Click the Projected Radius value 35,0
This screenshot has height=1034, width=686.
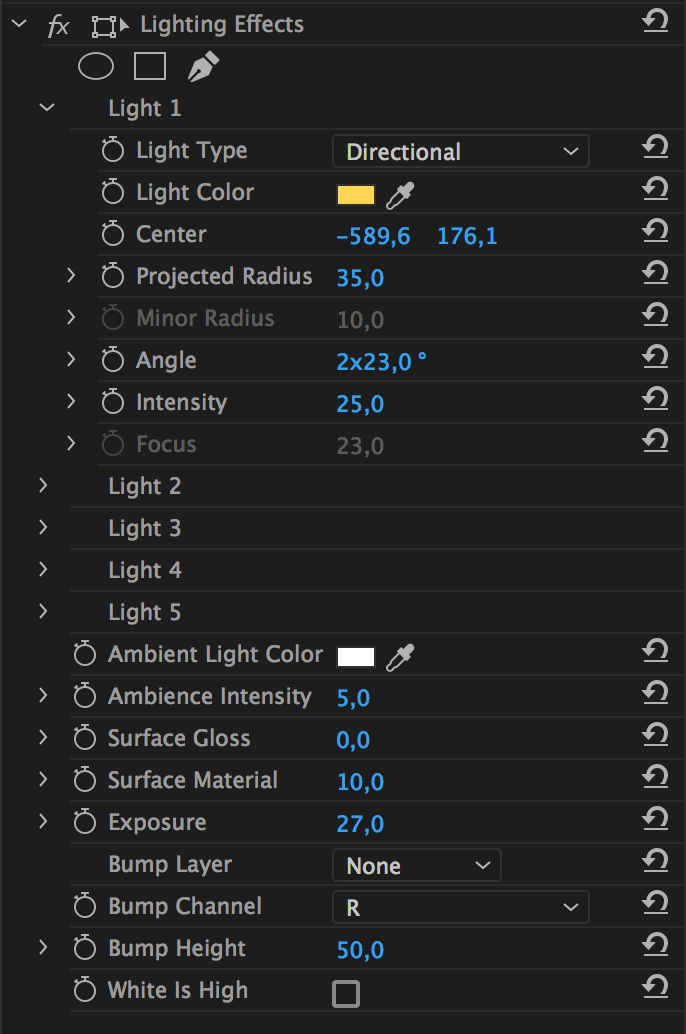coord(360,278)
